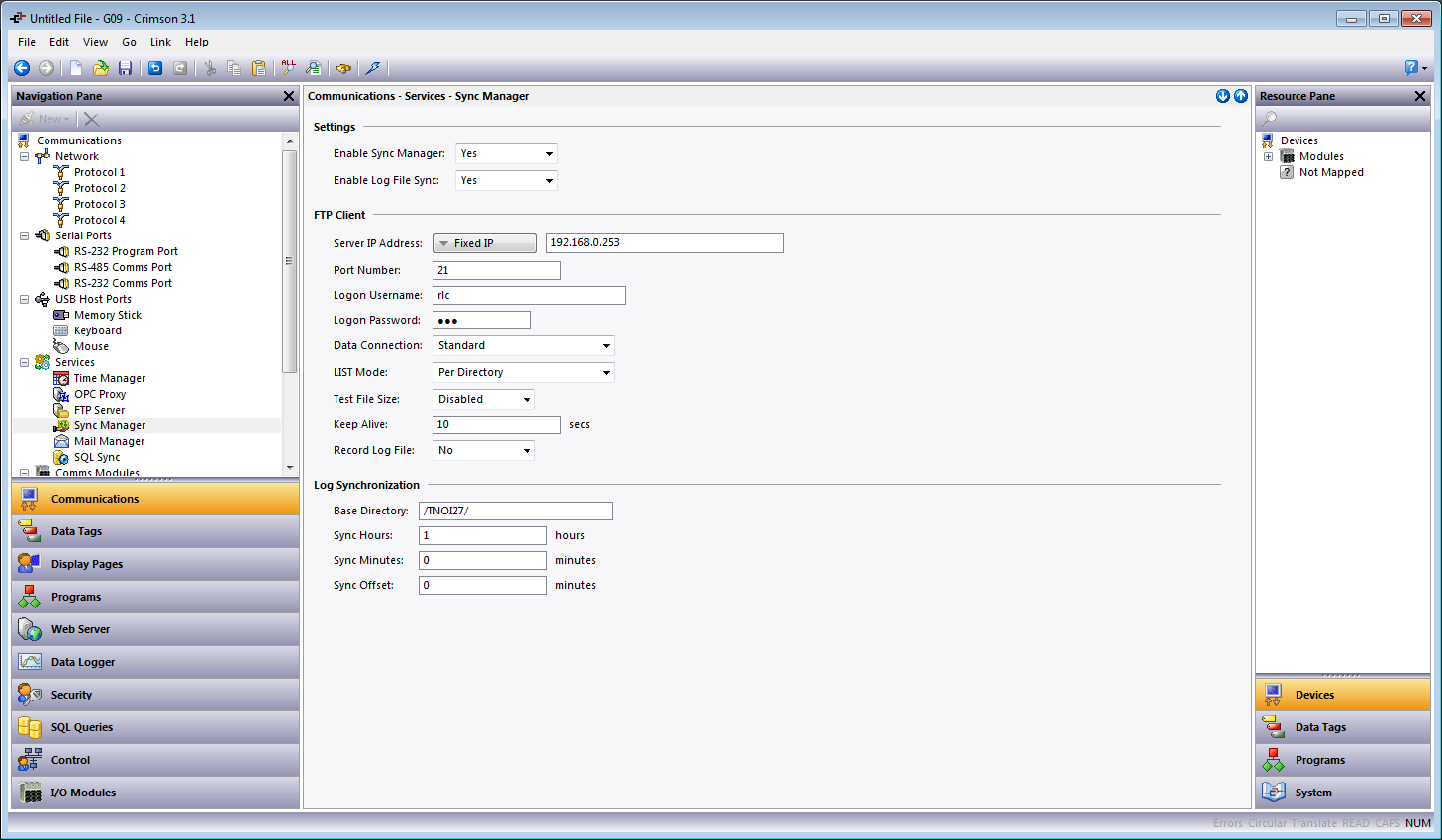The height and width of the screenshot is (840, 1442).
Task: Open the Web Server category
Action: (155, 629)
